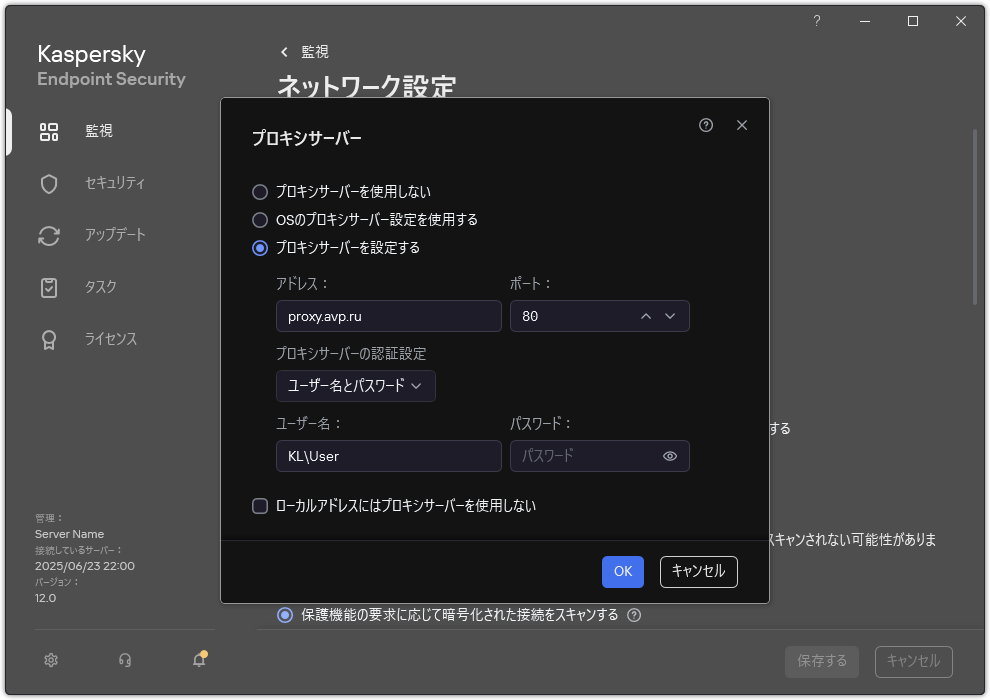This screenshot has height=700, width=990.
Task: Open the settings gear at bottom left
Action: 50,660
